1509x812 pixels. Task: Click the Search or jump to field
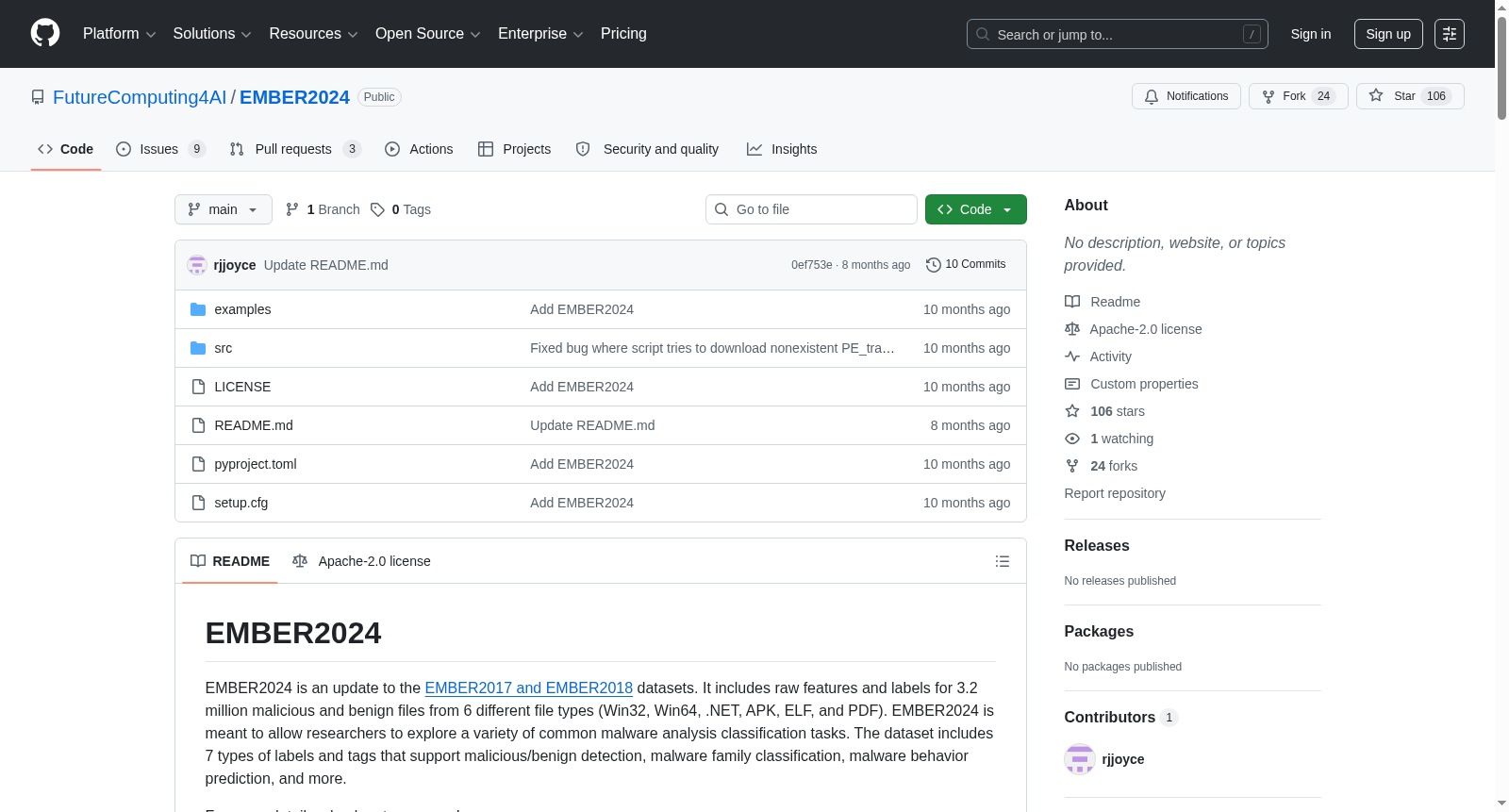(x=1118, y=34)
